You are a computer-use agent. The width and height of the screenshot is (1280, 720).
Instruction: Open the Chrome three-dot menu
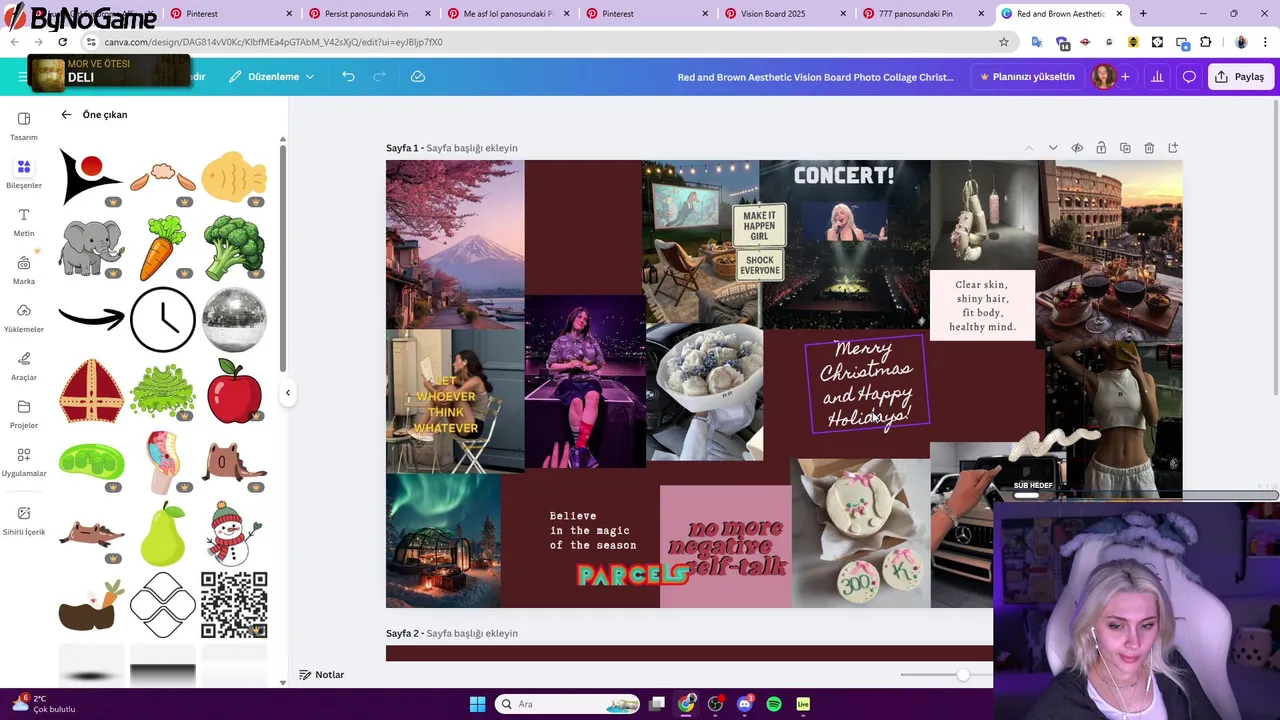[x=1265, y=42]
